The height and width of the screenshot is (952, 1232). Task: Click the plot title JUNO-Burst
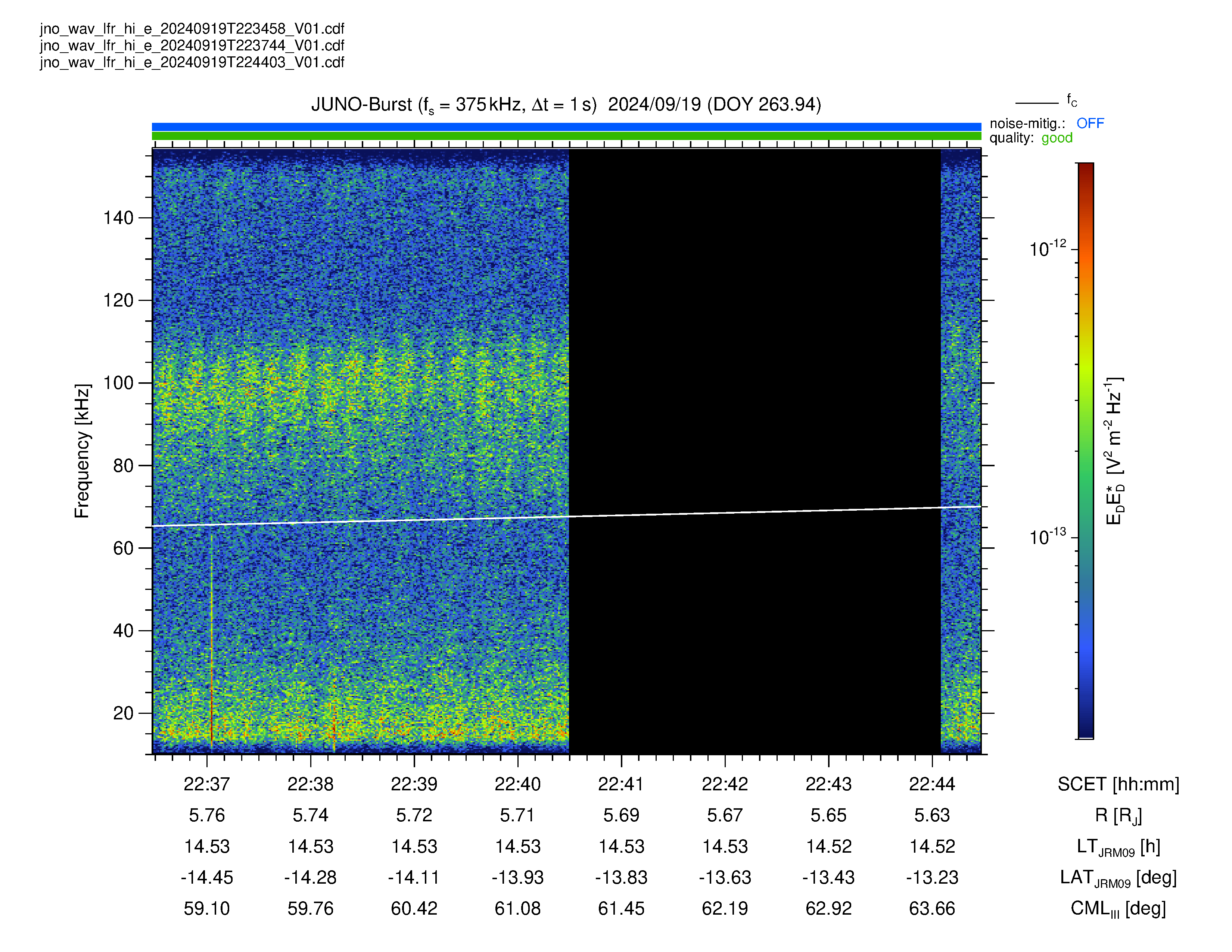click(566, 105)
